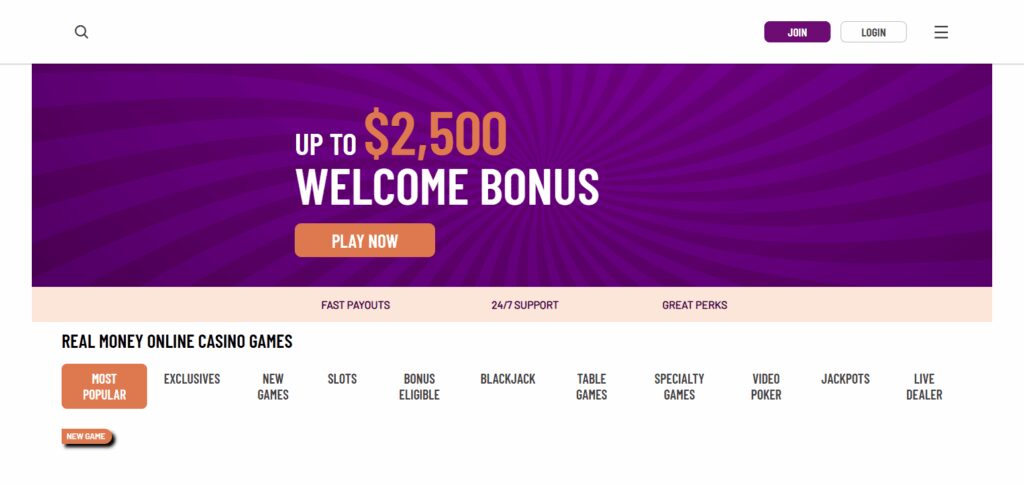Switch to the Jackpots tab
Screen dimensions: 1024x485
[846, 379]
